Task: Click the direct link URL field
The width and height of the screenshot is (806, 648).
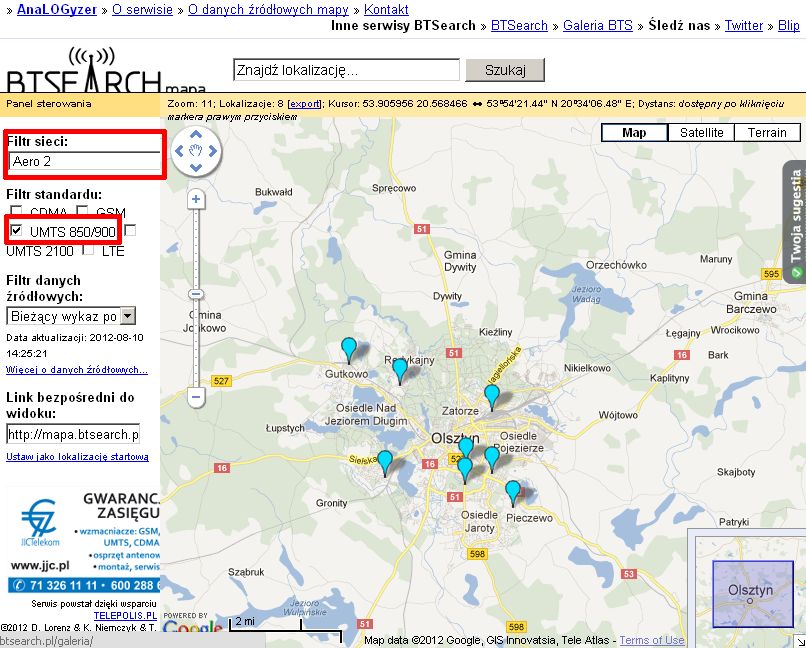Action: (73, 434)
